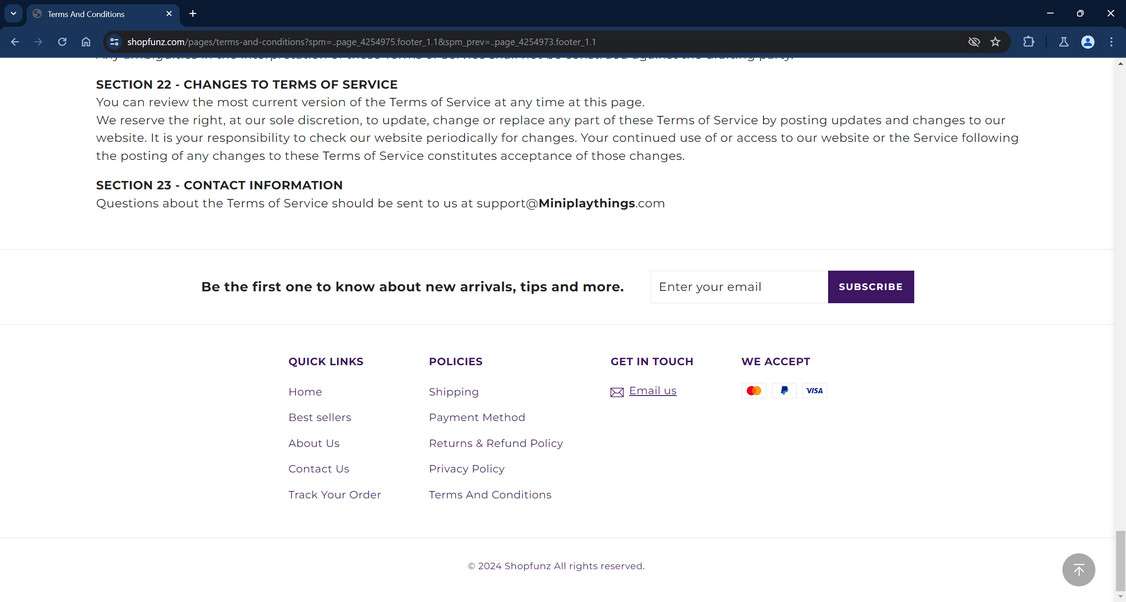Open the Track Your Order link

[335, 494]
